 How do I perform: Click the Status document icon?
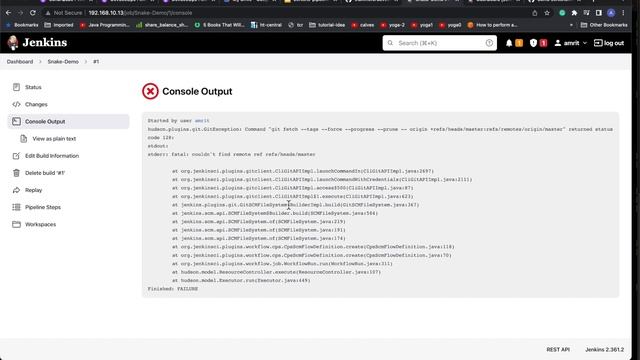click(16, 87)
